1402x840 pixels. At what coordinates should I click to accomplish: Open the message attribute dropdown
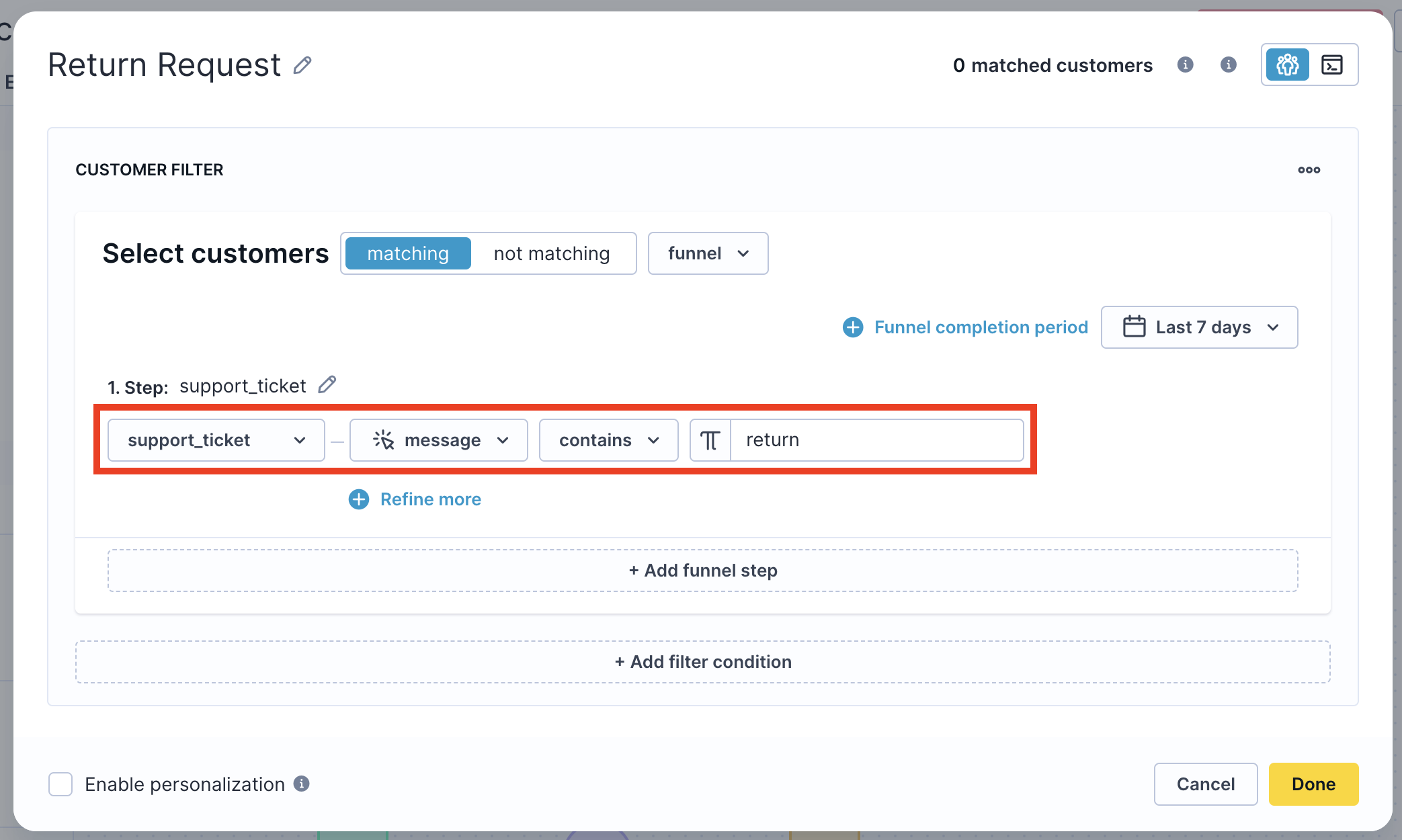coord(439,440)
